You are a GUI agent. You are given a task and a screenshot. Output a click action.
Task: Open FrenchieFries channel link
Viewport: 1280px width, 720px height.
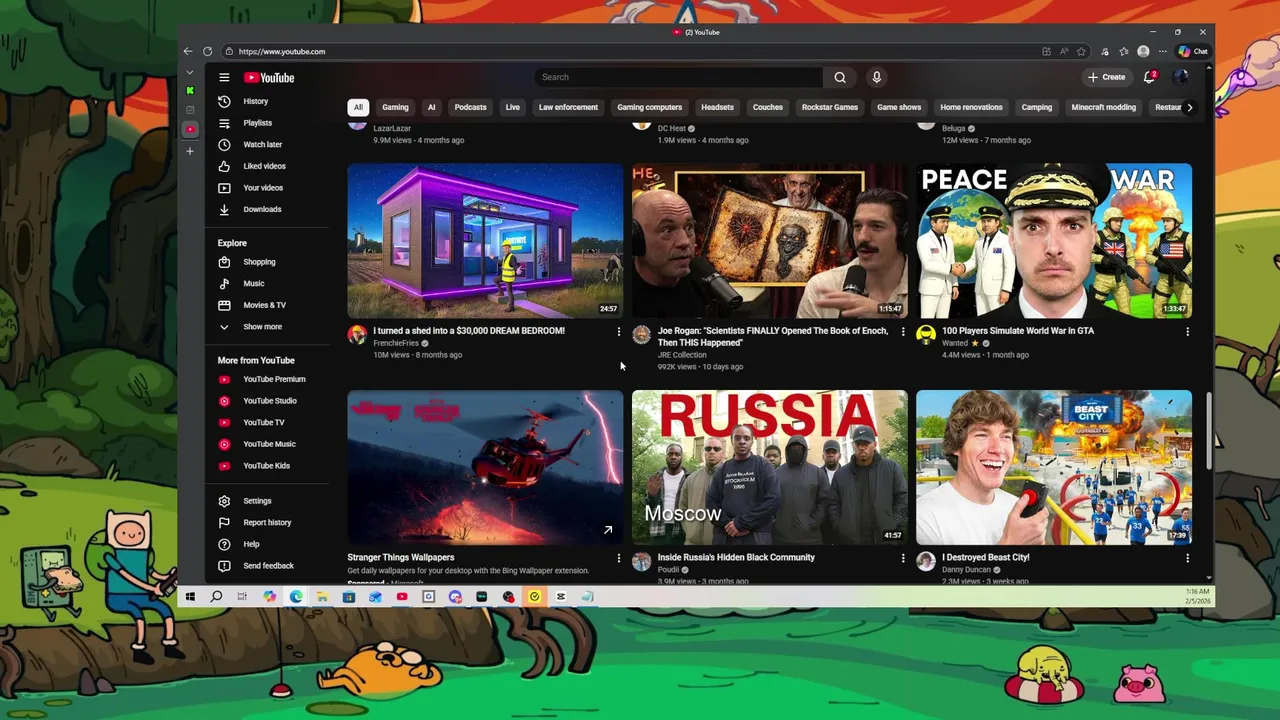coord(396,343)
